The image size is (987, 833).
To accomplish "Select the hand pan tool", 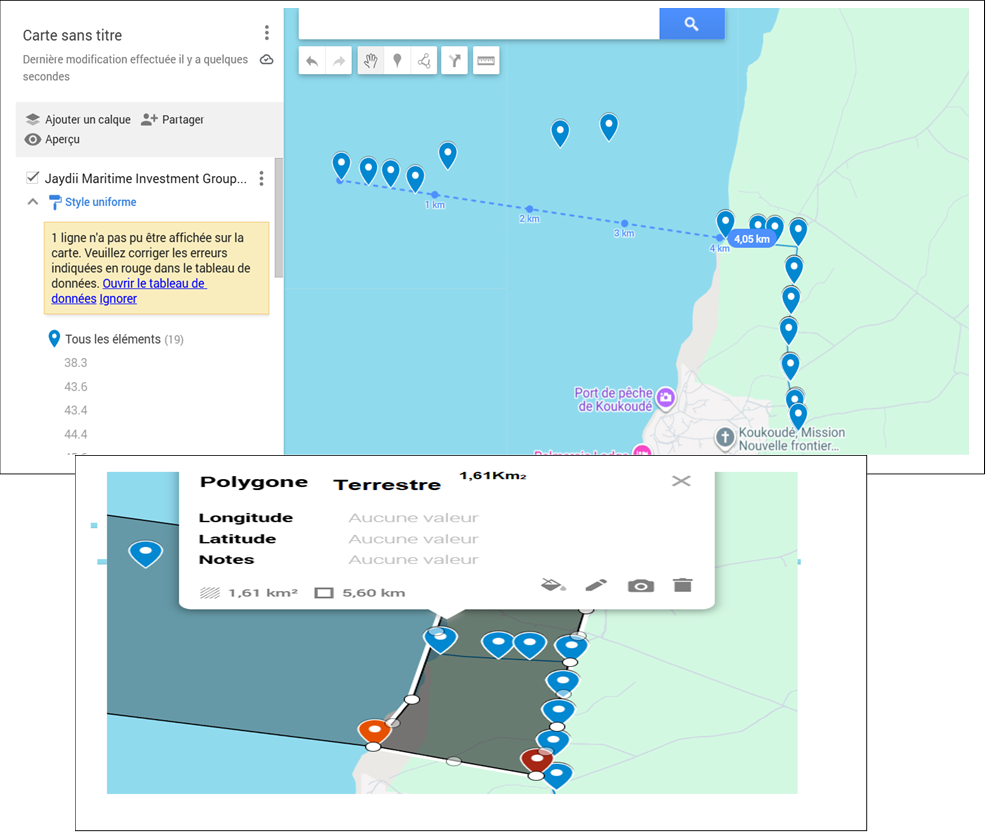I will (x=371, y=61).
